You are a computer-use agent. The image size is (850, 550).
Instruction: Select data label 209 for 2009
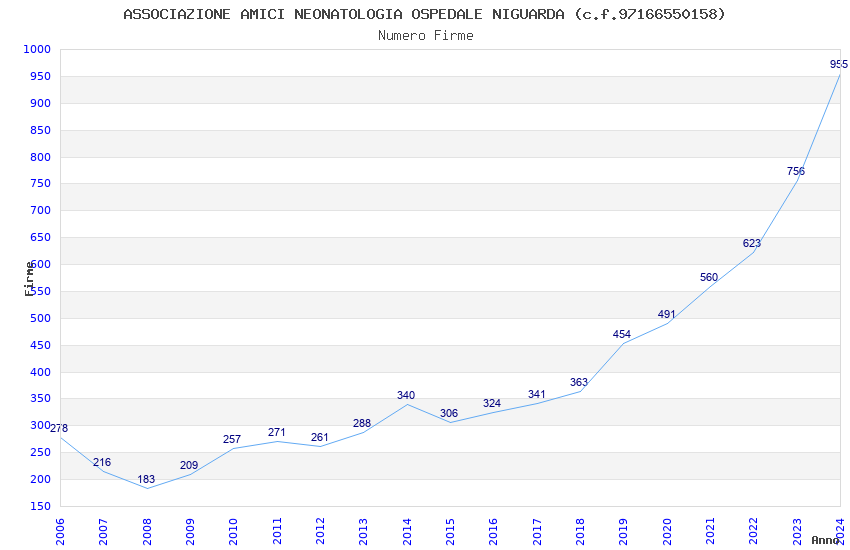point(189,465)
